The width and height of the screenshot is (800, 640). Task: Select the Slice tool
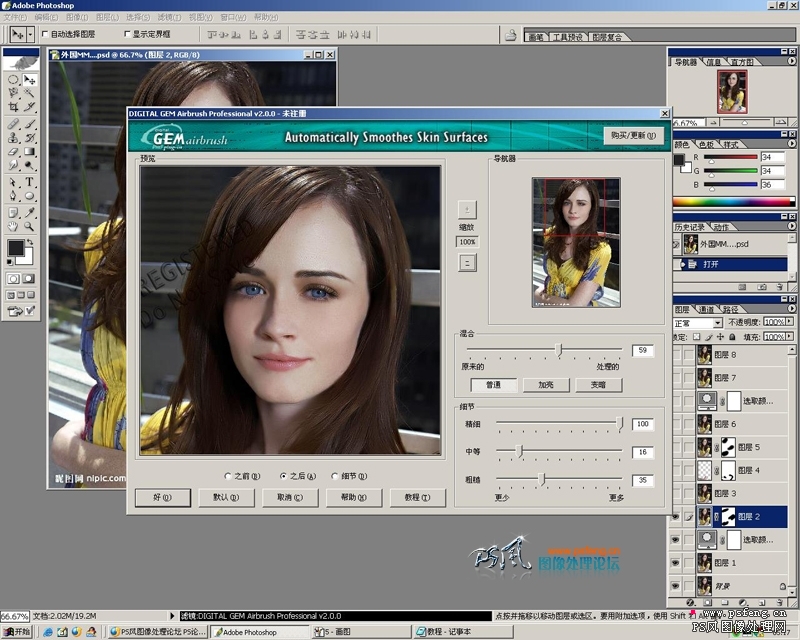tap(30, 106)
